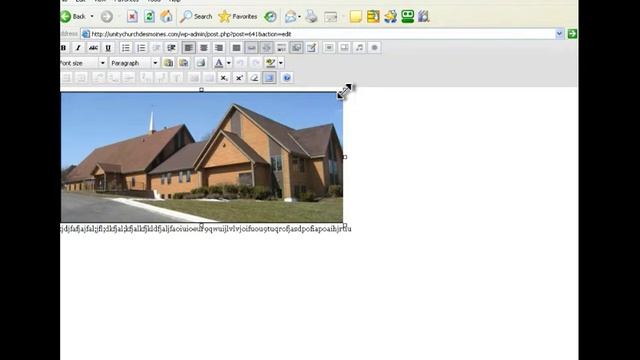Open the Back history dropdown arrow
Screen dimensions: 640x360
point(92,16)
